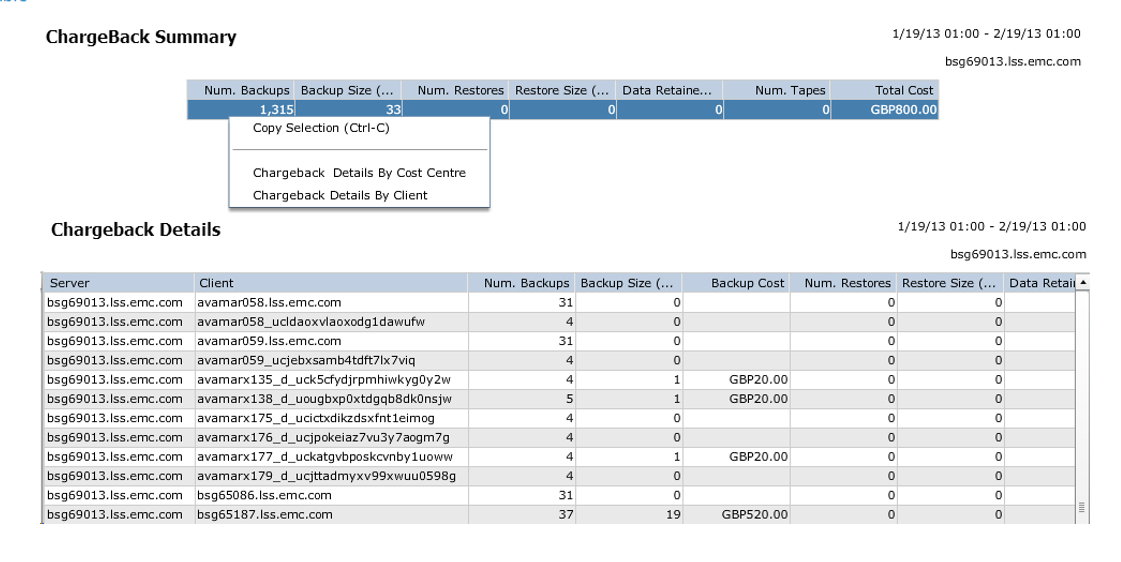Sort details table by Server column header

117,283
